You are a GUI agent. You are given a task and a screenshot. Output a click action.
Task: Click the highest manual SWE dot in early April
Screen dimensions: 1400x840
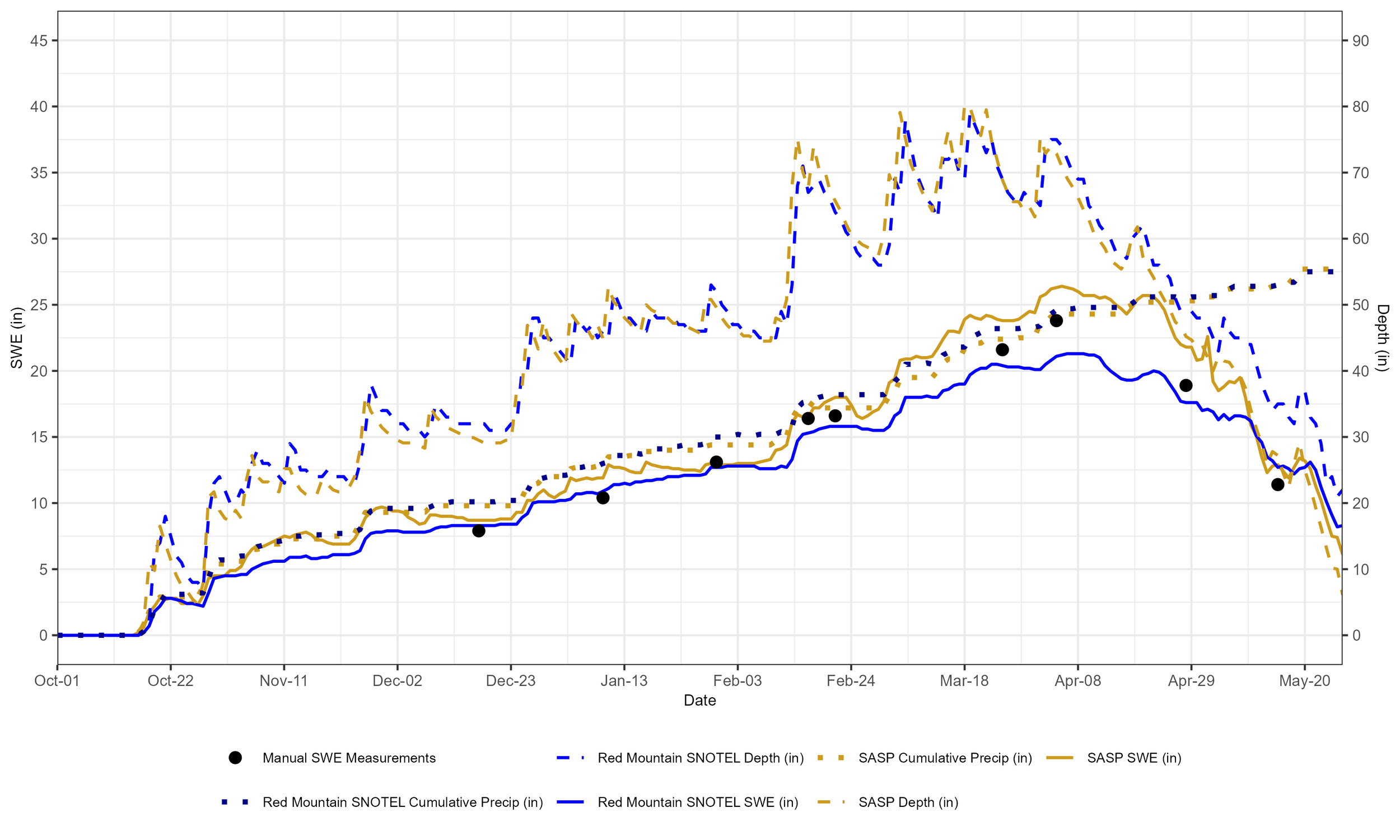(x=1056, y=321)
